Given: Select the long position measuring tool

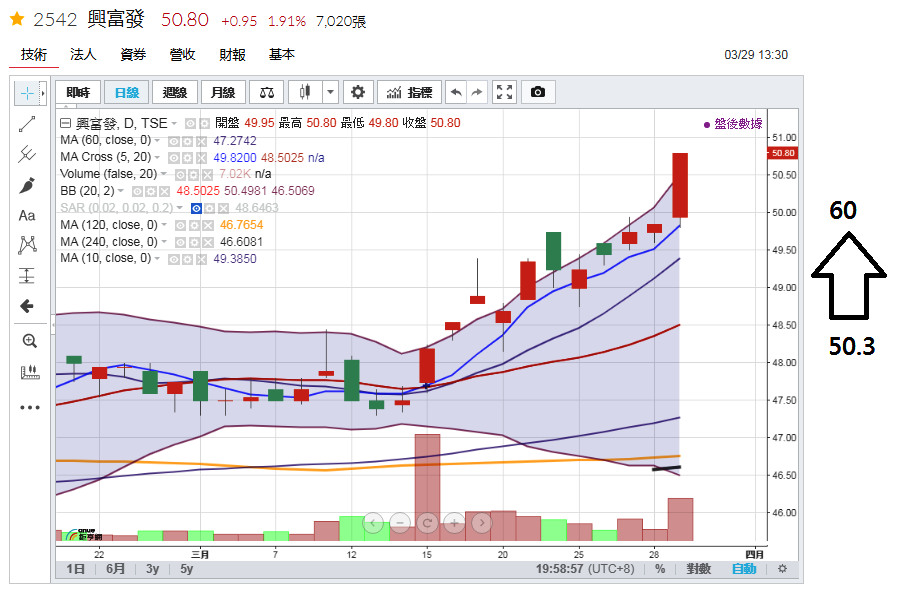Looking at the screenshot, I should point(27,276).
